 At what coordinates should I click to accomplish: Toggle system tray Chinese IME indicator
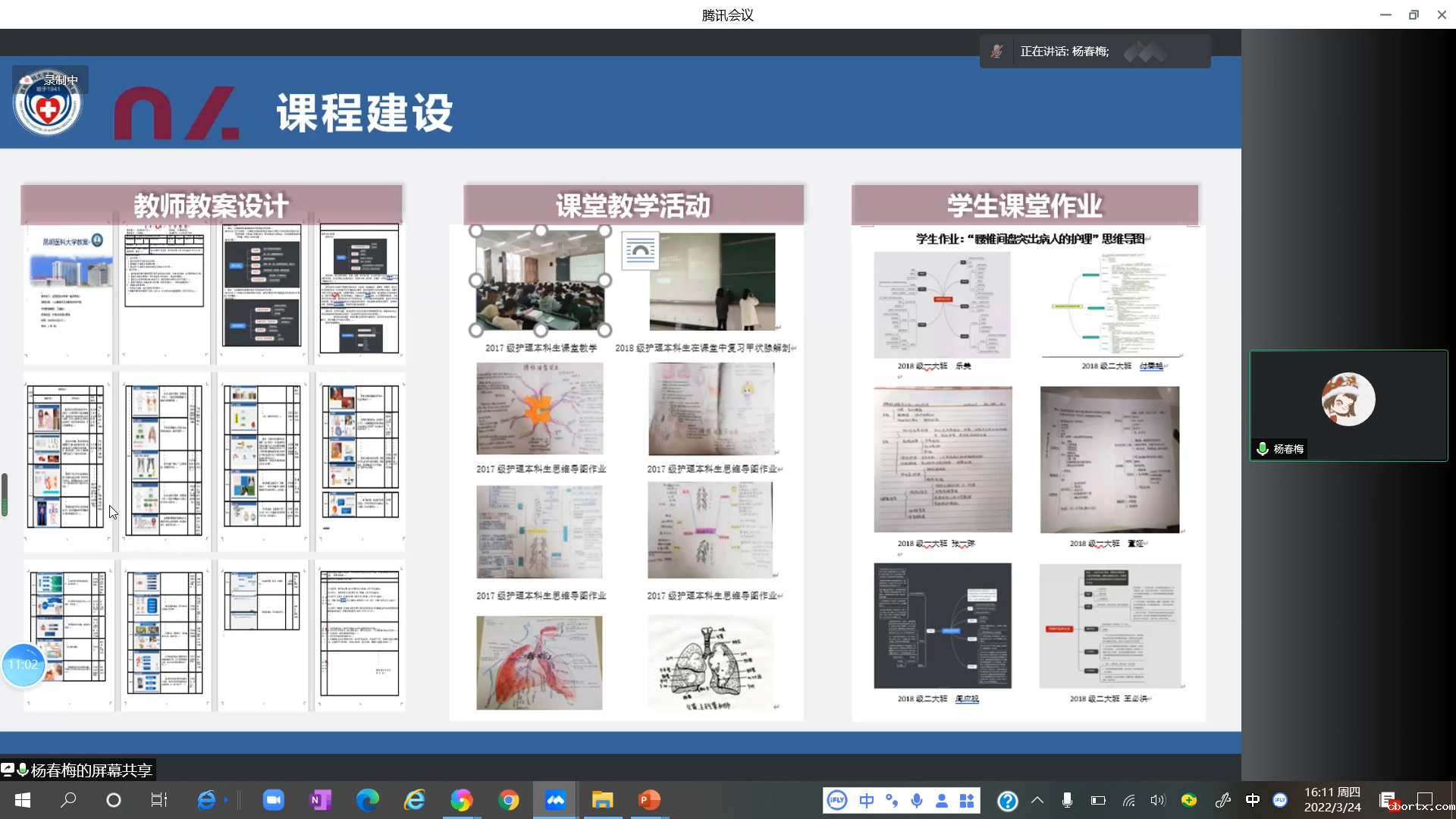click(1252, 800)
